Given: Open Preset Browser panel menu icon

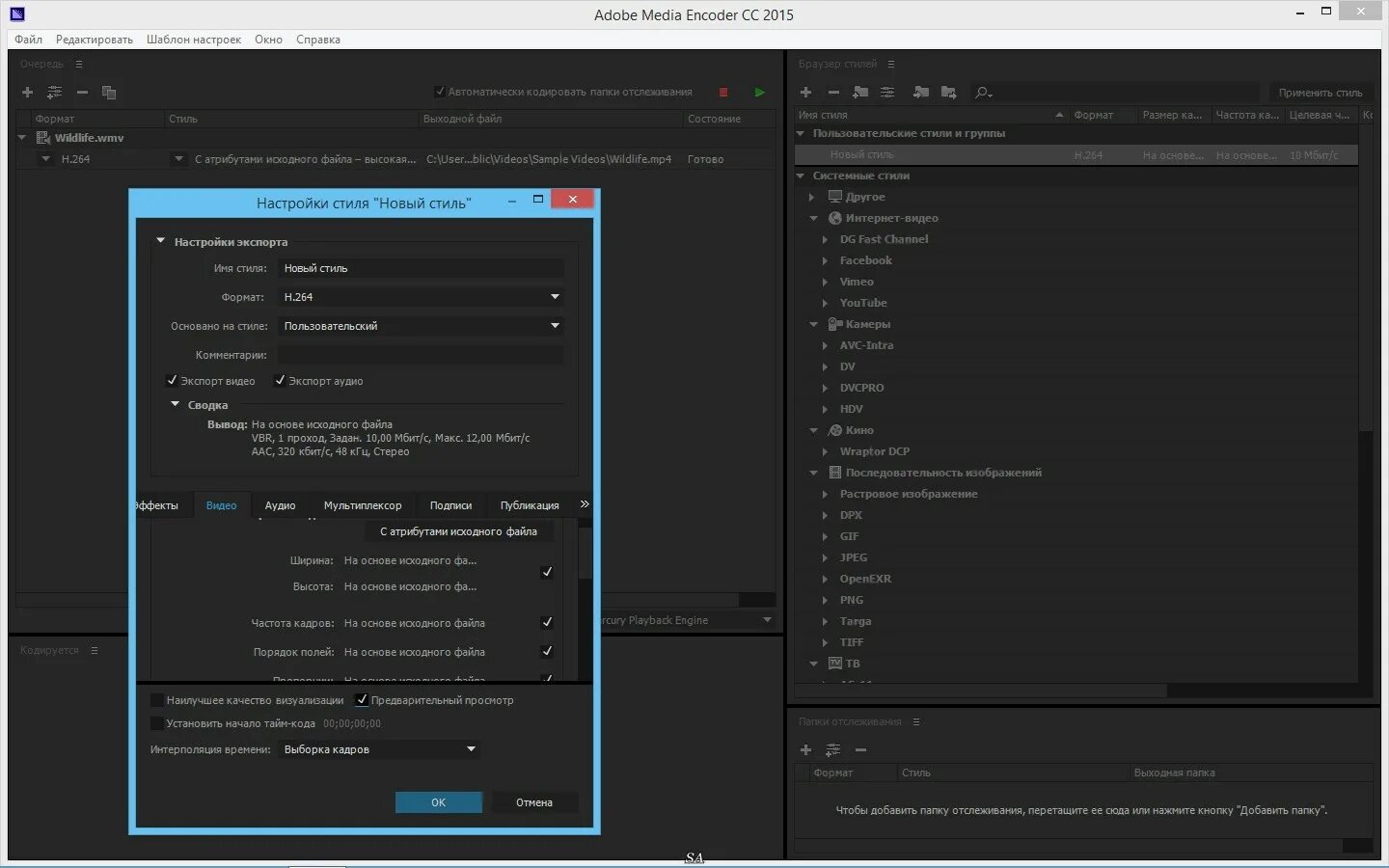Looking at the screenshot, I should point(891,64).
